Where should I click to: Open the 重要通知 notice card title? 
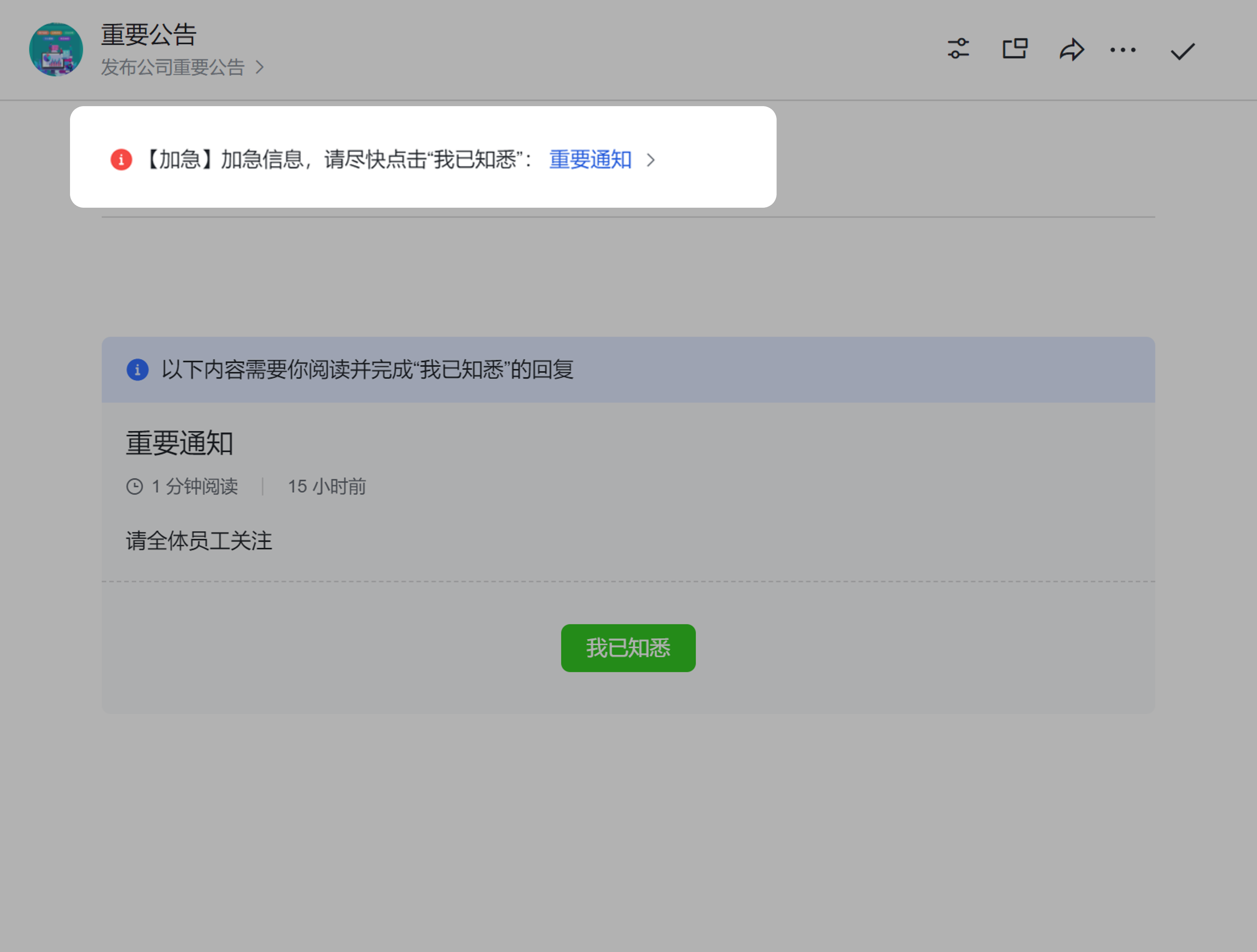[x=180, y=443]
